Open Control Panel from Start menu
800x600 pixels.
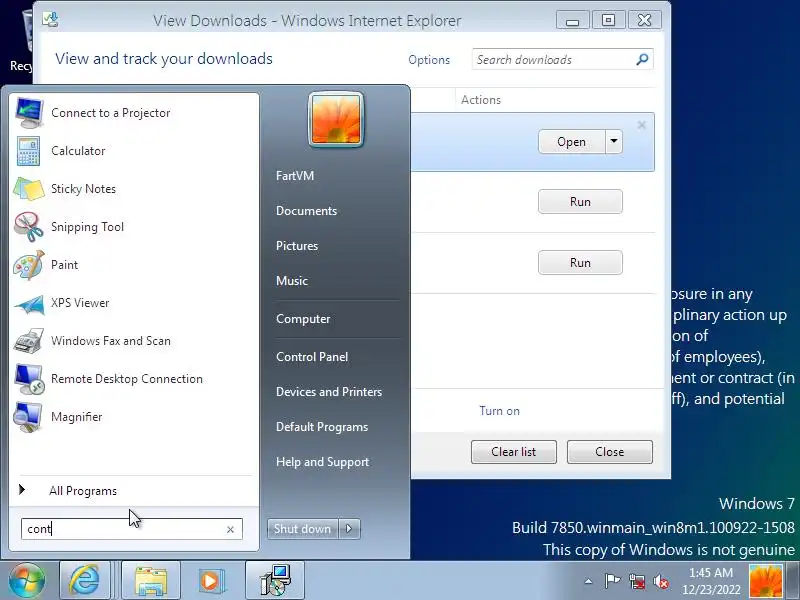click(x=312, y=357)
